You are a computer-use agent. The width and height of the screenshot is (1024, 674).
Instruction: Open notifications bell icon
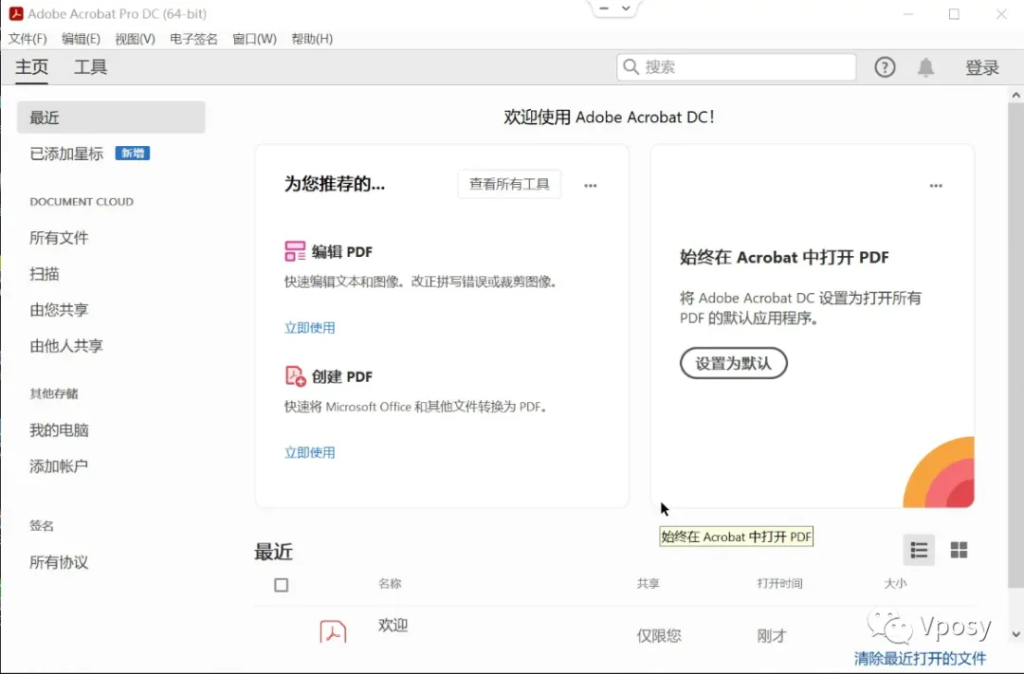click(x=925, y=67)
